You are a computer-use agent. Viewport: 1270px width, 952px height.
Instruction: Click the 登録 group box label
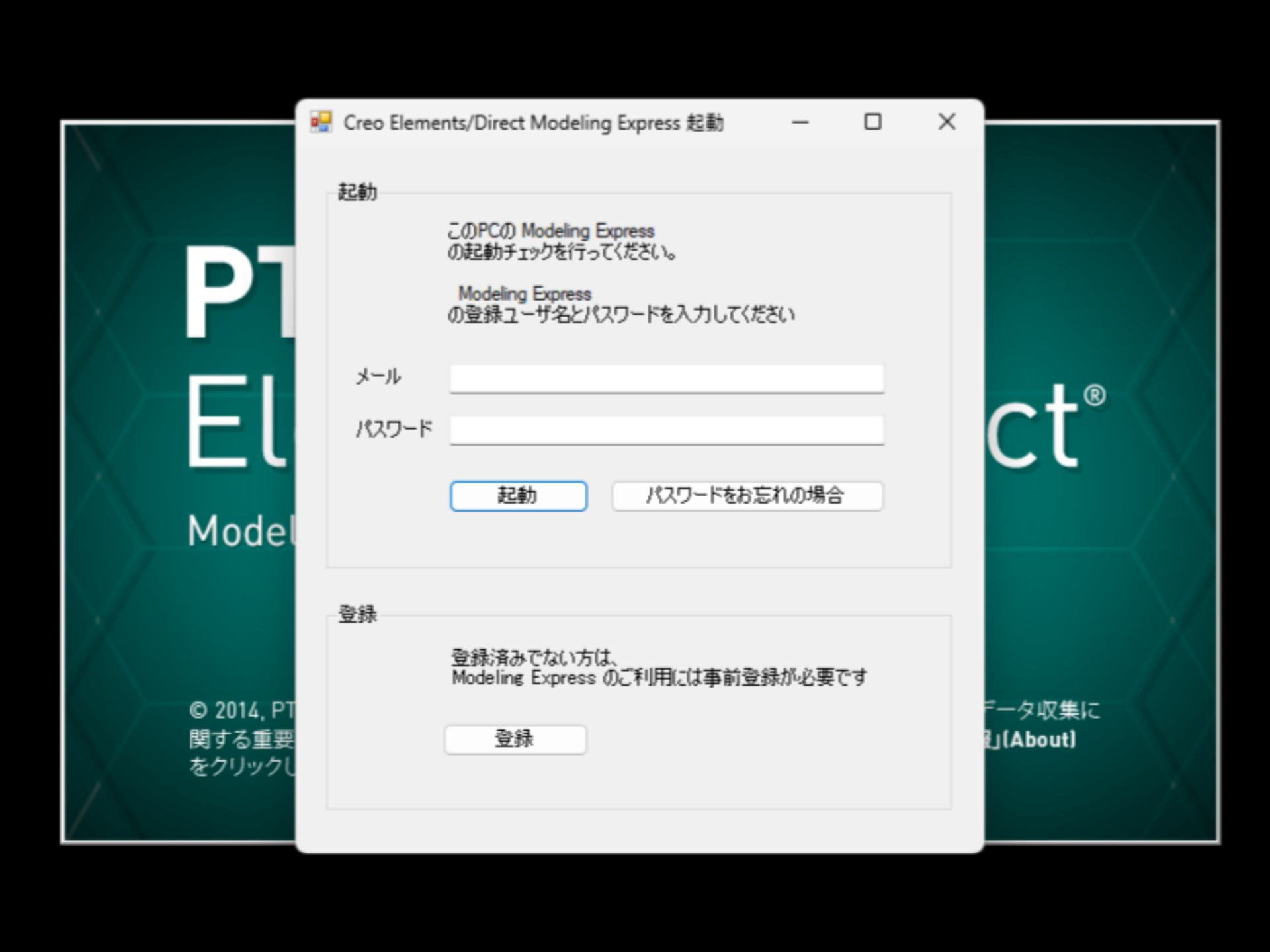coord(358,615)
